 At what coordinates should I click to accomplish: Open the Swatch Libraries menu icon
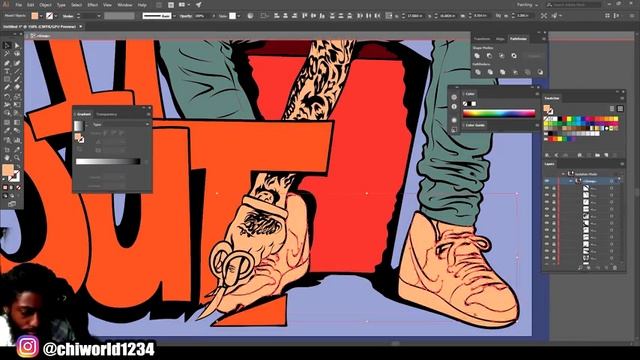pos(548,155)
